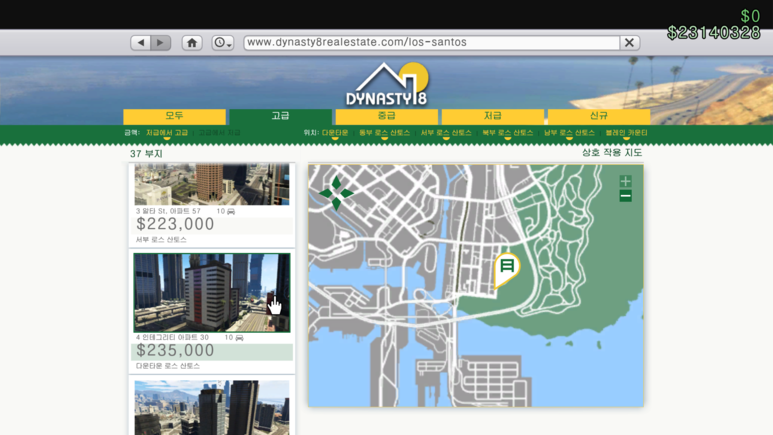Open the 신규 tab
This screenshot has height=435, width=773.
pyautogui.click(x=599, y=116)
